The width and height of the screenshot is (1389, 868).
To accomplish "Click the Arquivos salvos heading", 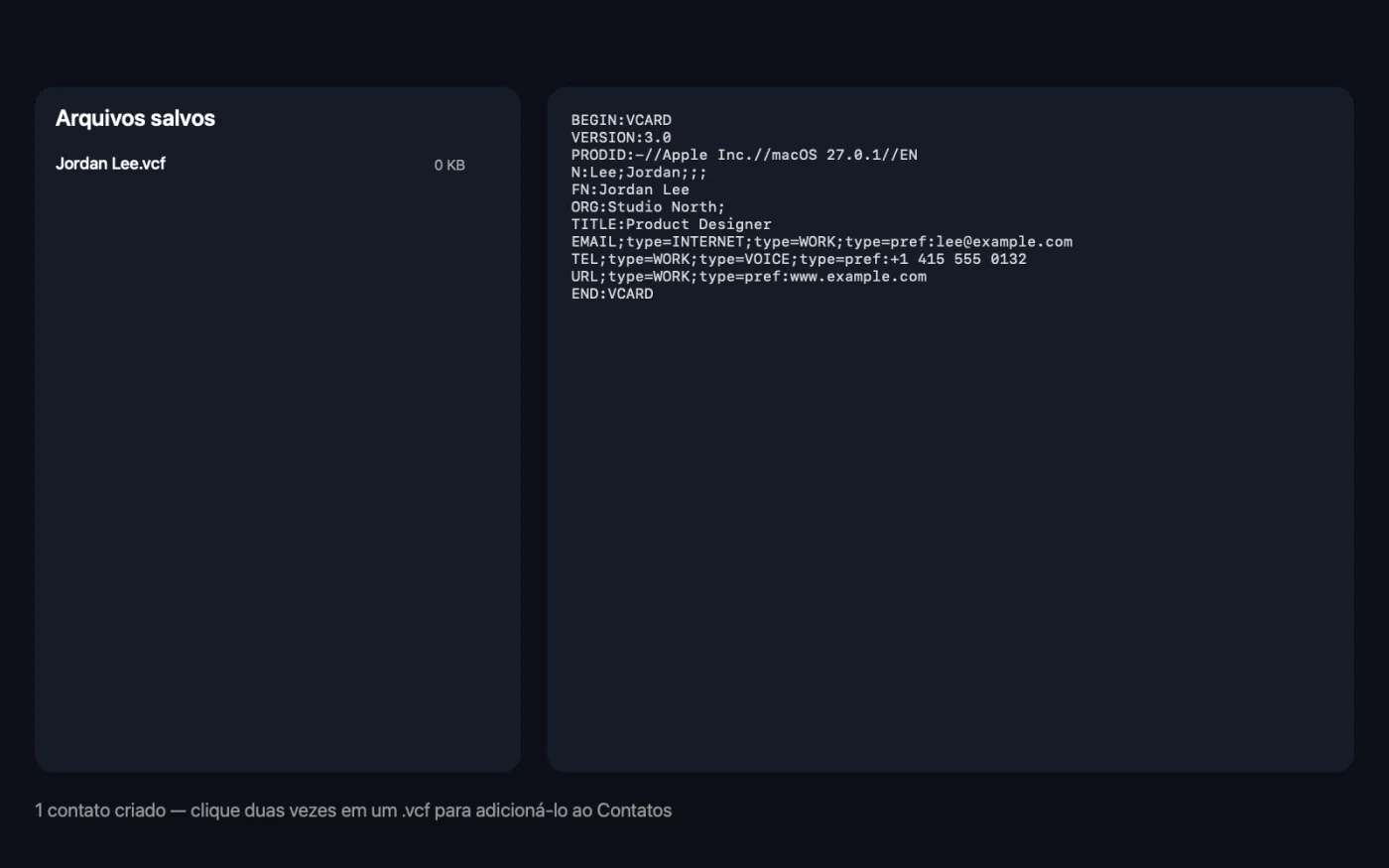I will (x=135, y=118).
